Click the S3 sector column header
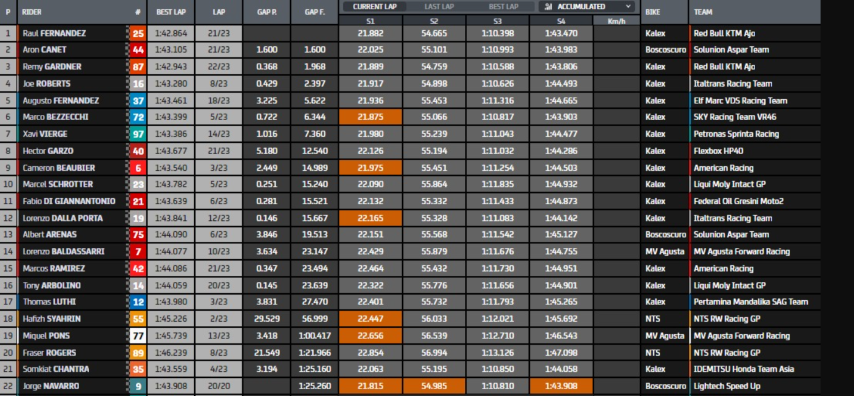854x396 pixels. tap(497, 21)
